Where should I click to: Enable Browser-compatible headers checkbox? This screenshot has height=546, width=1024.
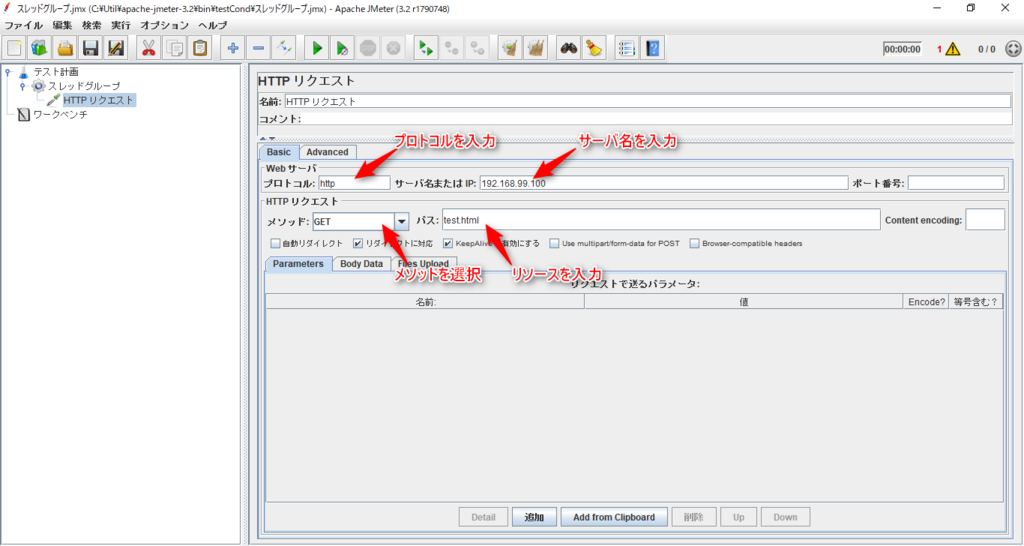pyautogui.click(x=695, y=244)
